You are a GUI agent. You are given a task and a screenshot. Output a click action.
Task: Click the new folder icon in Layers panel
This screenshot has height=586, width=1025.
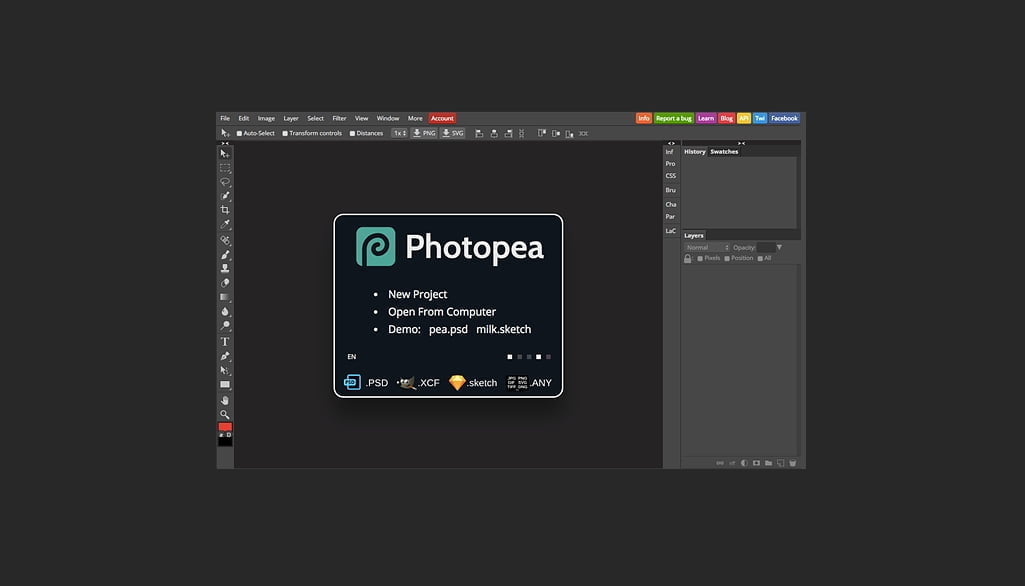click(x=769, y=463)
